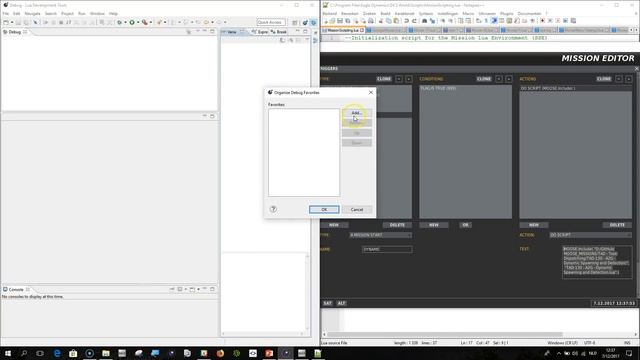Click the Save All icon in the Notepad++ toolbar
640x360 pixels.
[347, 21]
